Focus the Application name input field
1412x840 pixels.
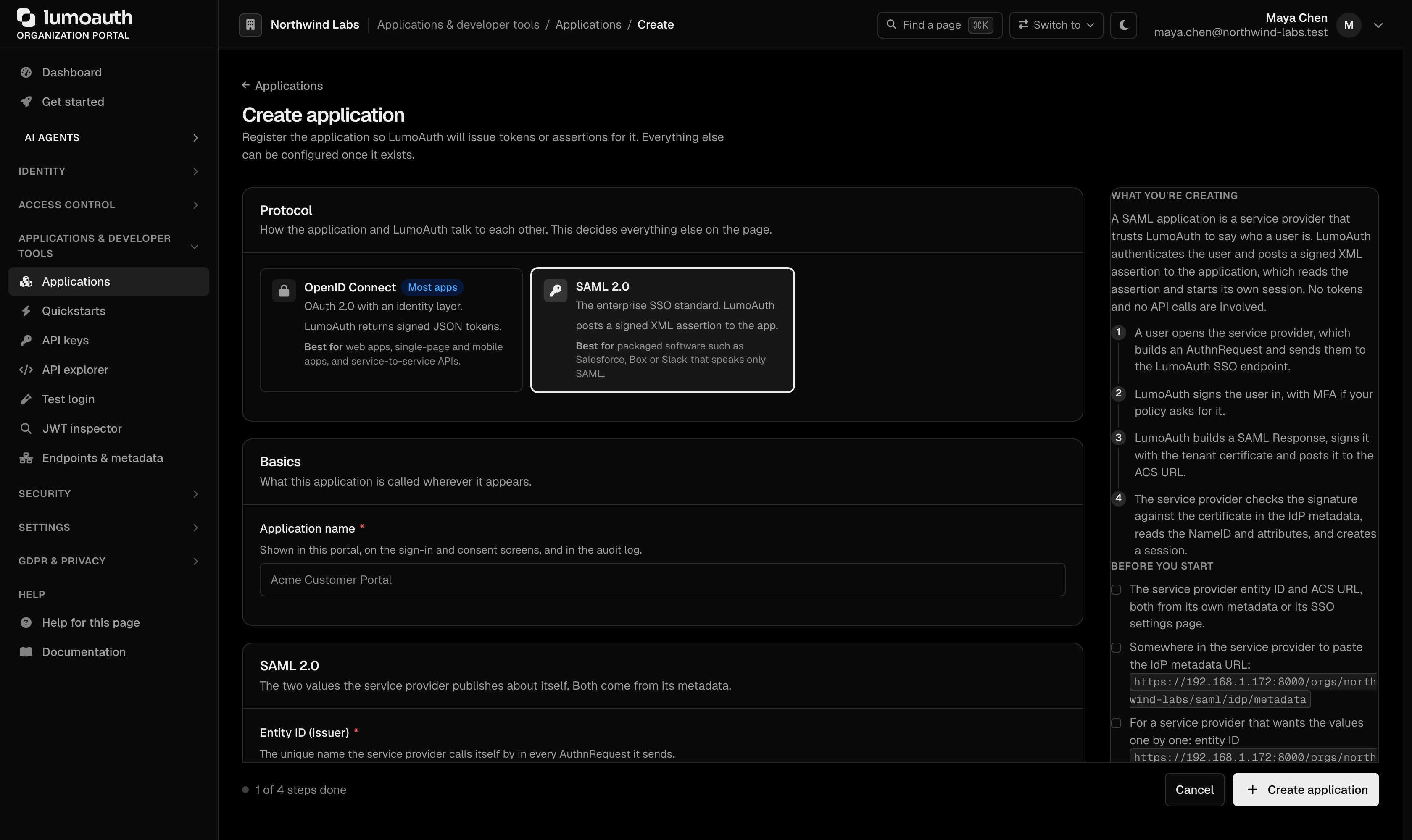[662, 580]
